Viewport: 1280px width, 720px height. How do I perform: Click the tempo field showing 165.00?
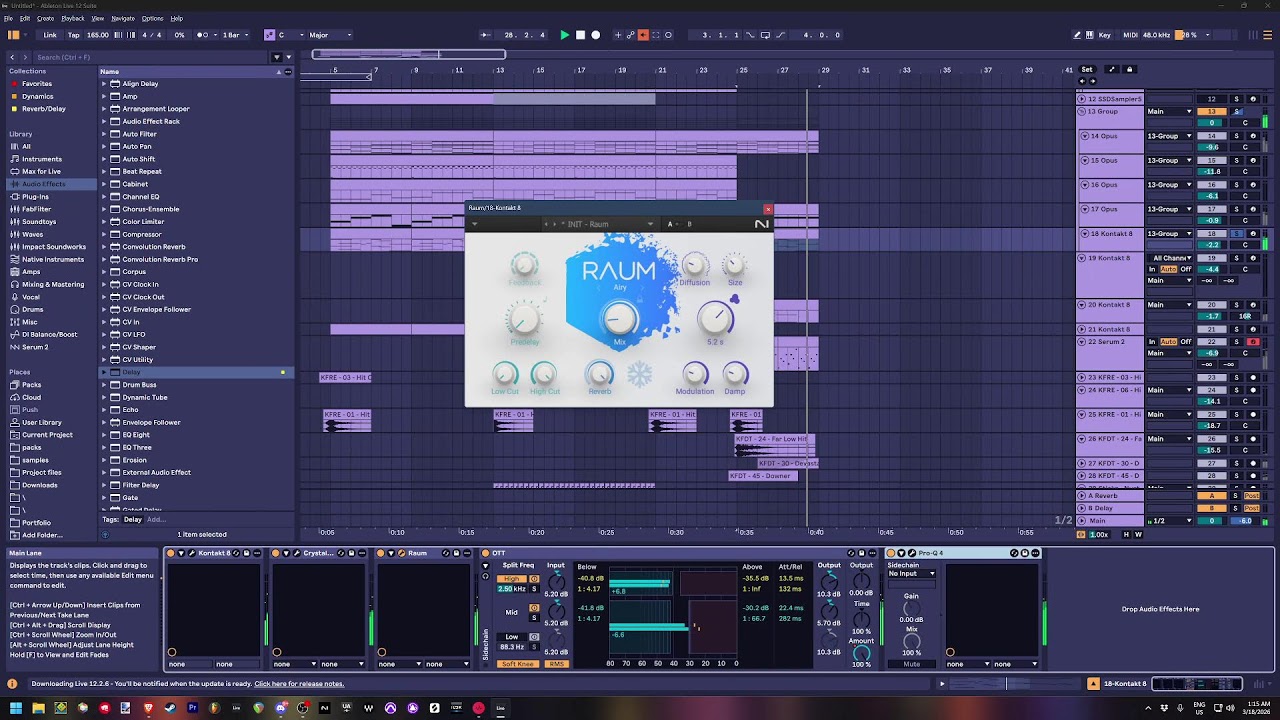click(x=98, y=35)
